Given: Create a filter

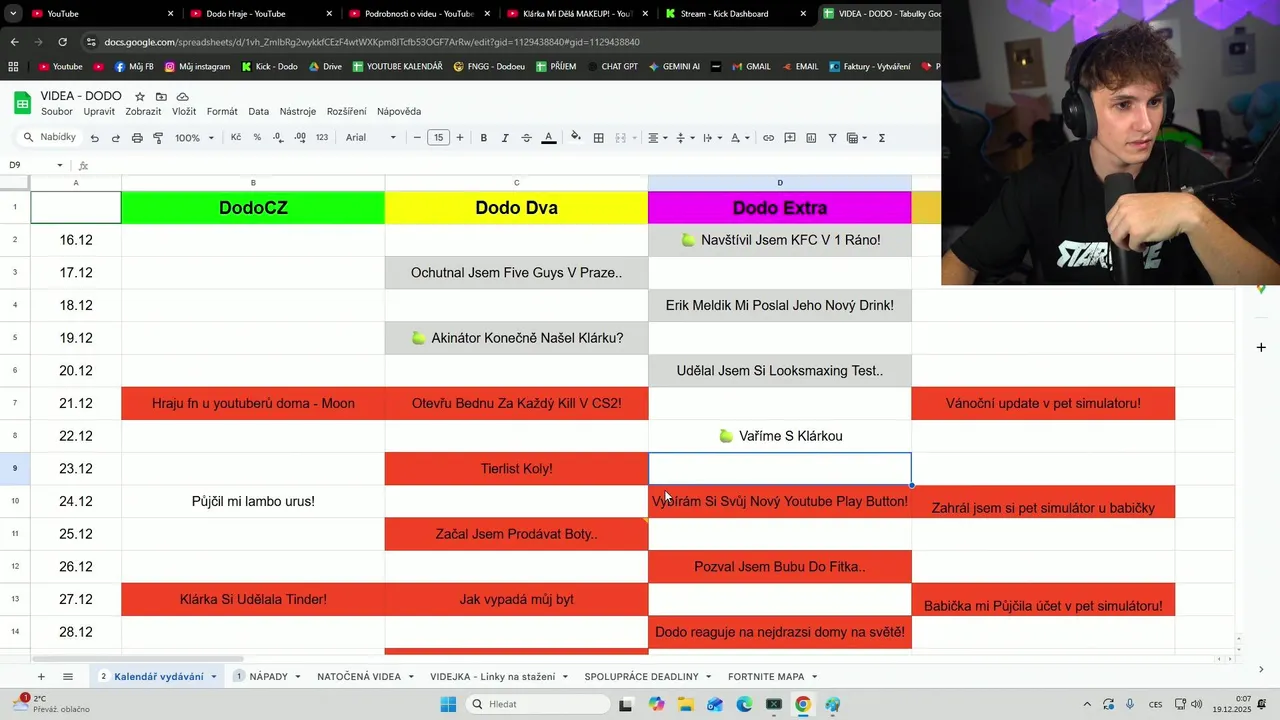Looking at the screenshot, I should click(x=832, y=138).
